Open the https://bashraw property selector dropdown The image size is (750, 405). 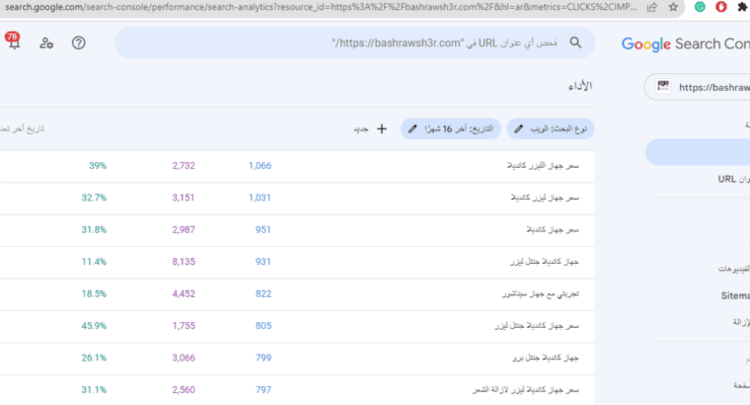click(x=697, y=87)
